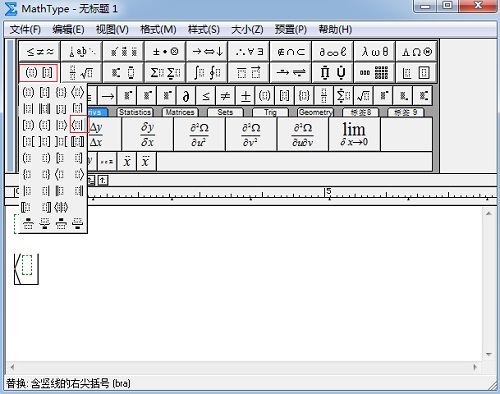Switch to the Trig tab
The height and width of the screenshot is (394, 500).
pyautogui.click(x=270, y=112)
